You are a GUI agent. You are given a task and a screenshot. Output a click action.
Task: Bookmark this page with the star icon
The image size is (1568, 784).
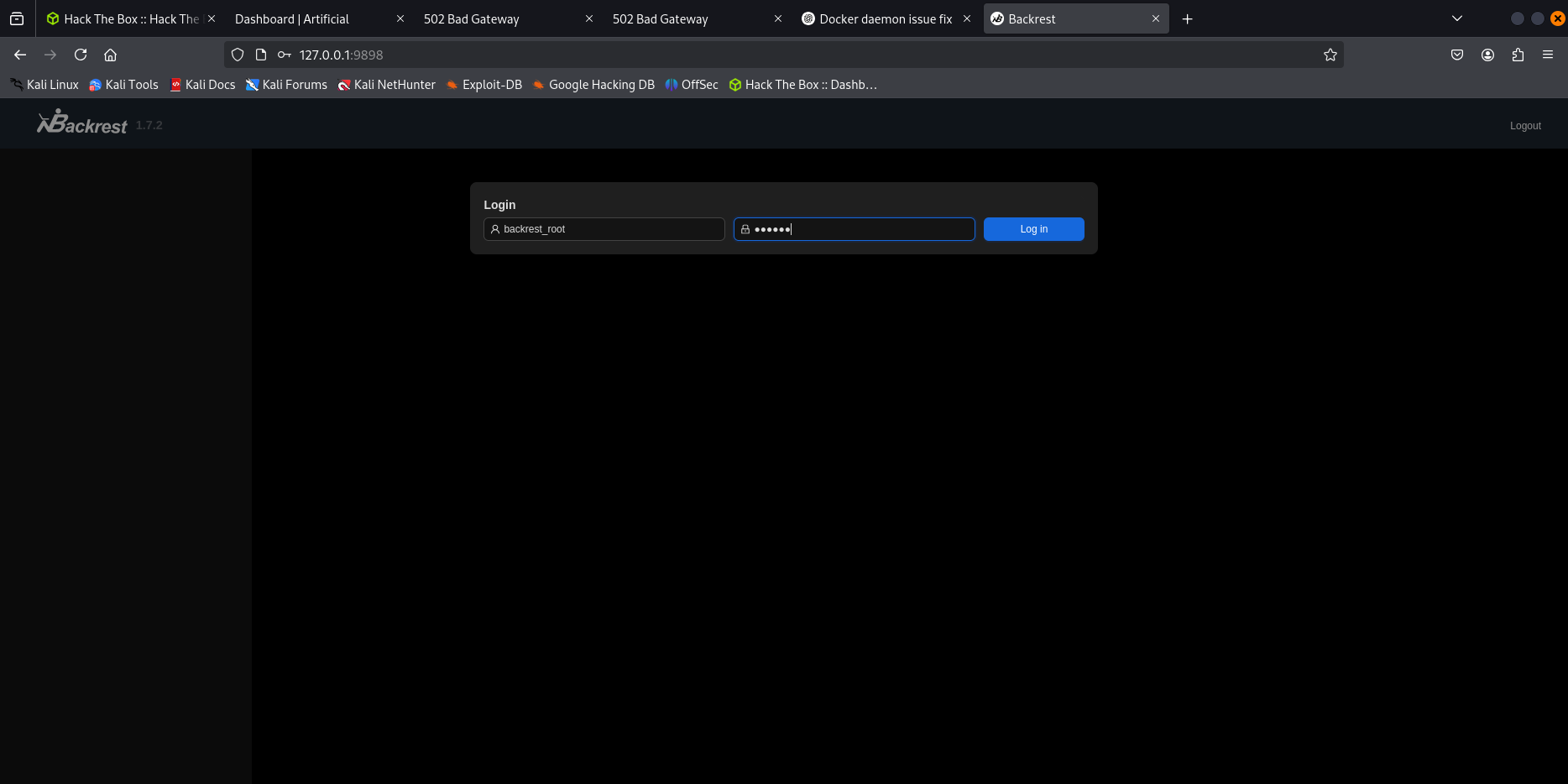[1330, 55]
